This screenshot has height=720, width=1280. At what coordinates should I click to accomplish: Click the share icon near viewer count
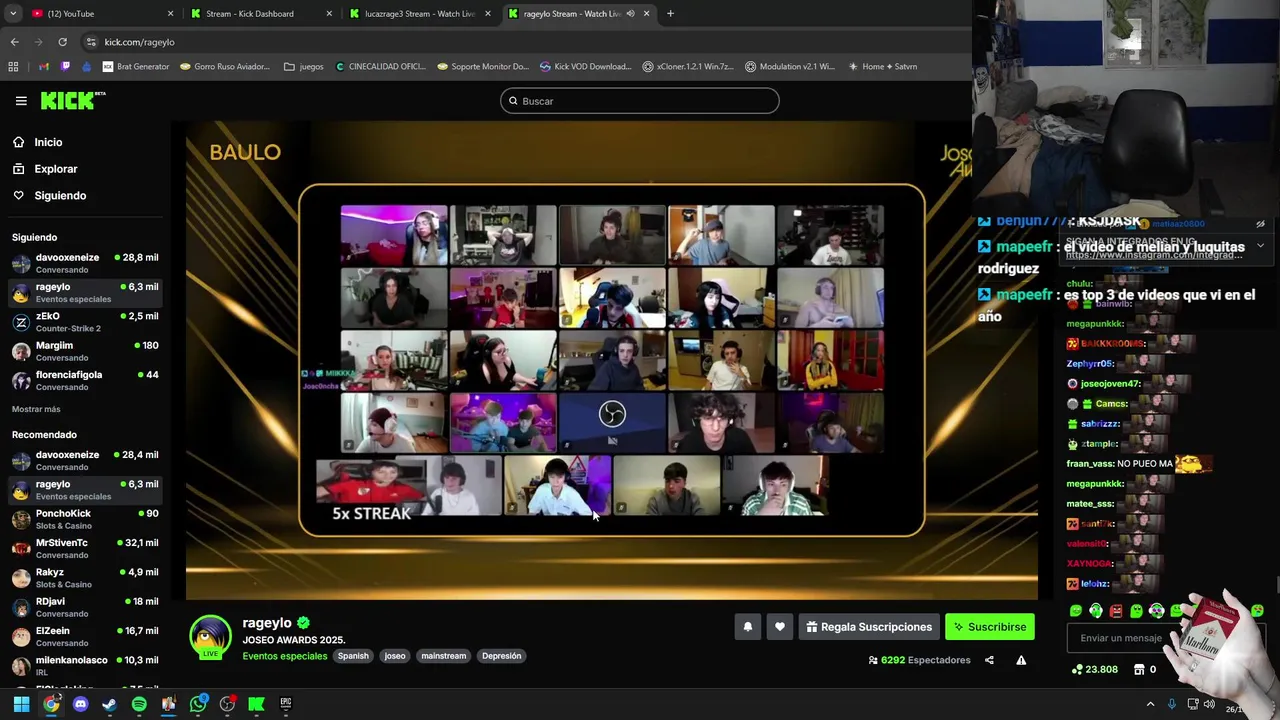coord(989,660)
